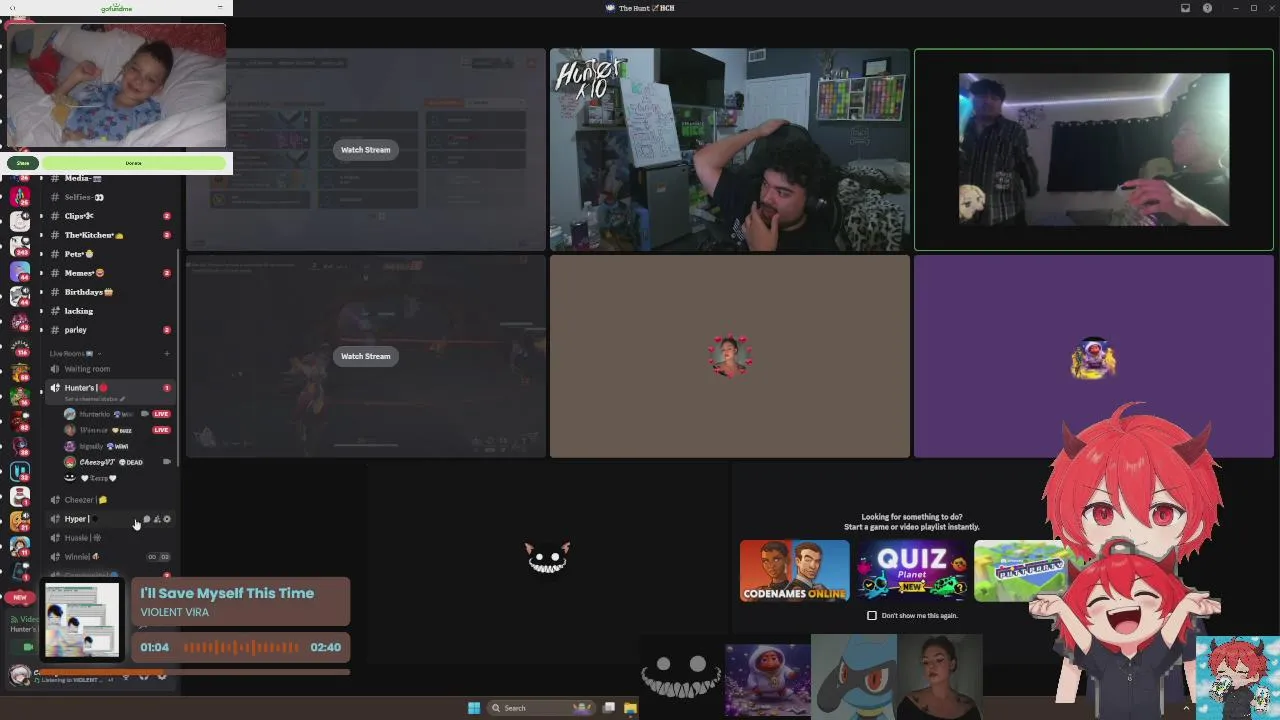1280x720 pixels.
Task: Open the Windows Start menu
Action: click(x=474, y=708)
